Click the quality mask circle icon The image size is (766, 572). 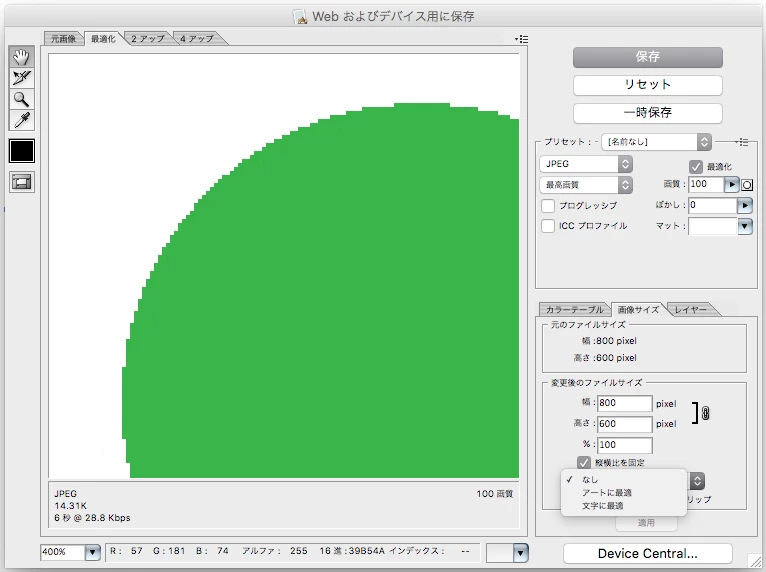click(x=747, y=185)
